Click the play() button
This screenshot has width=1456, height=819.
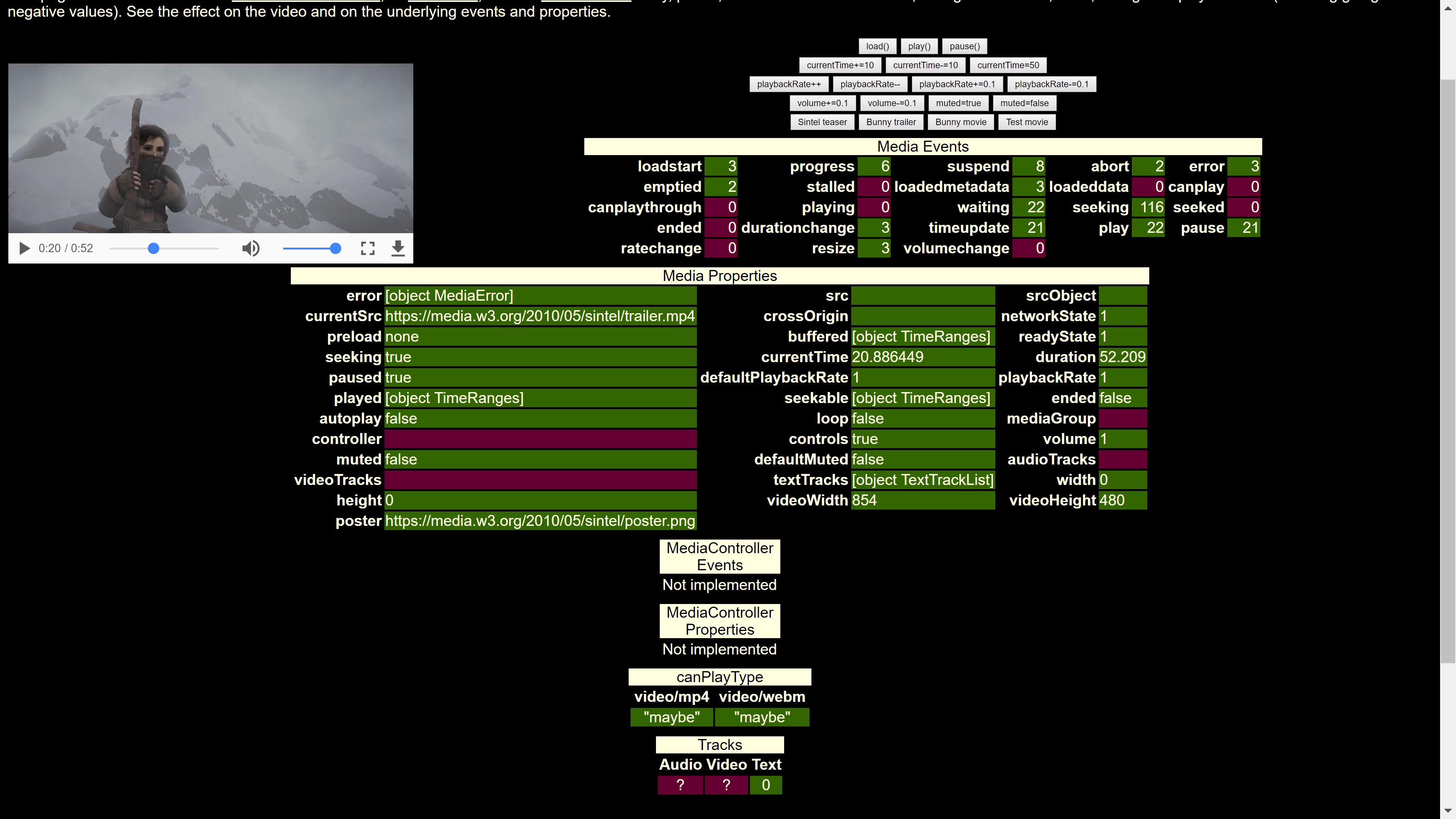pyautogui.click(x=919, y=46)
